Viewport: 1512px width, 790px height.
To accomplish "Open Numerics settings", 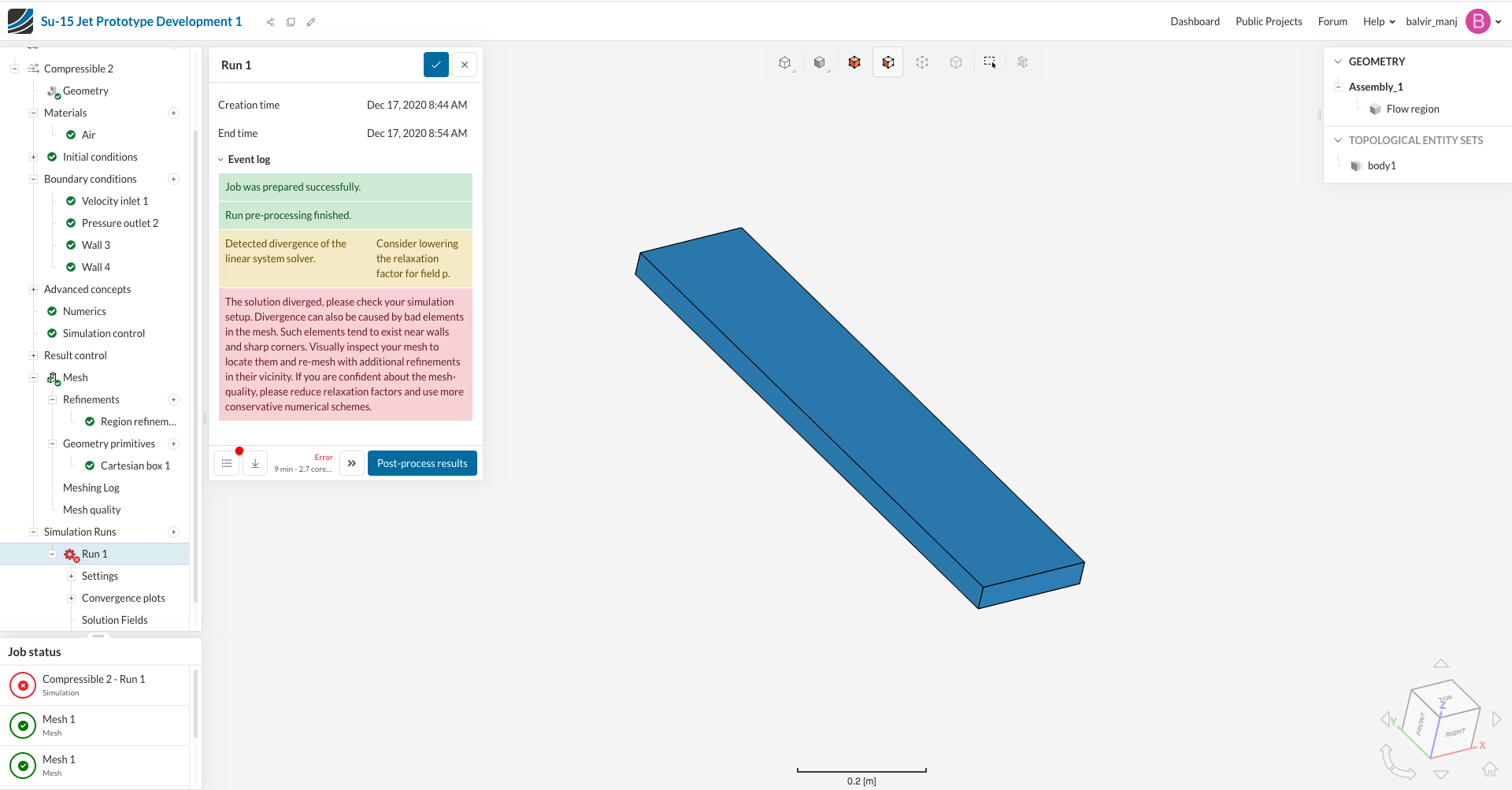I will coord(84,311).
